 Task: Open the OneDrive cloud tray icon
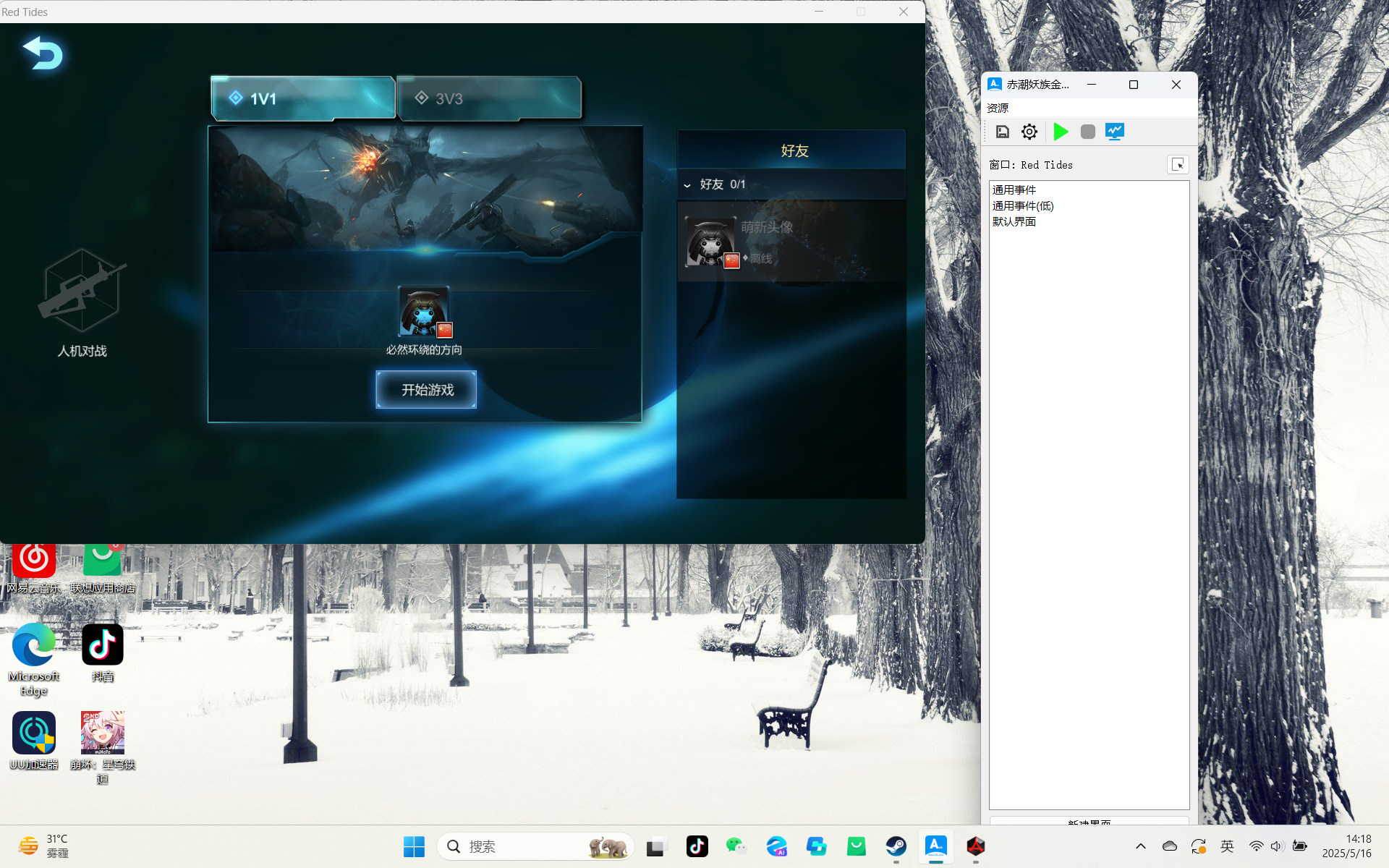click(1169, 846)
